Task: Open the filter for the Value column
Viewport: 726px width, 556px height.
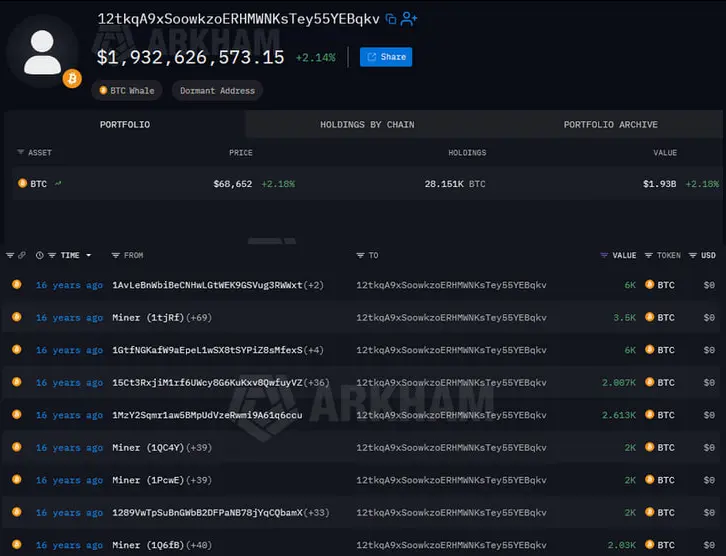Action: point(604,255)
